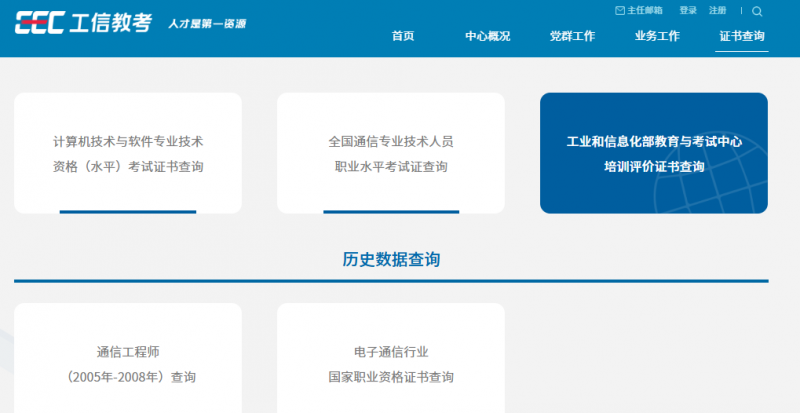Image resolution: width=800 pixels, height=413 pixels.
Task: Open 通信工程师（2005年-2008年）查询 card
Action: tap(128, 358)
